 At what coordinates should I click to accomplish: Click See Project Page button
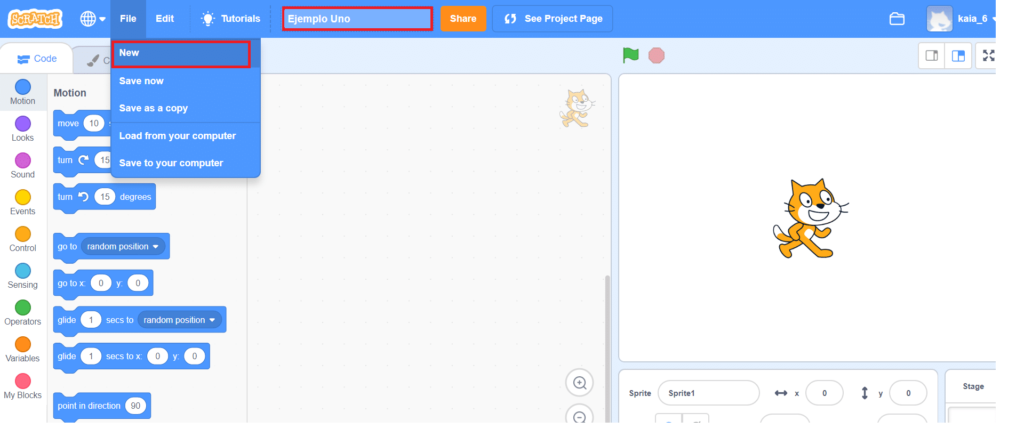(552, 19)
